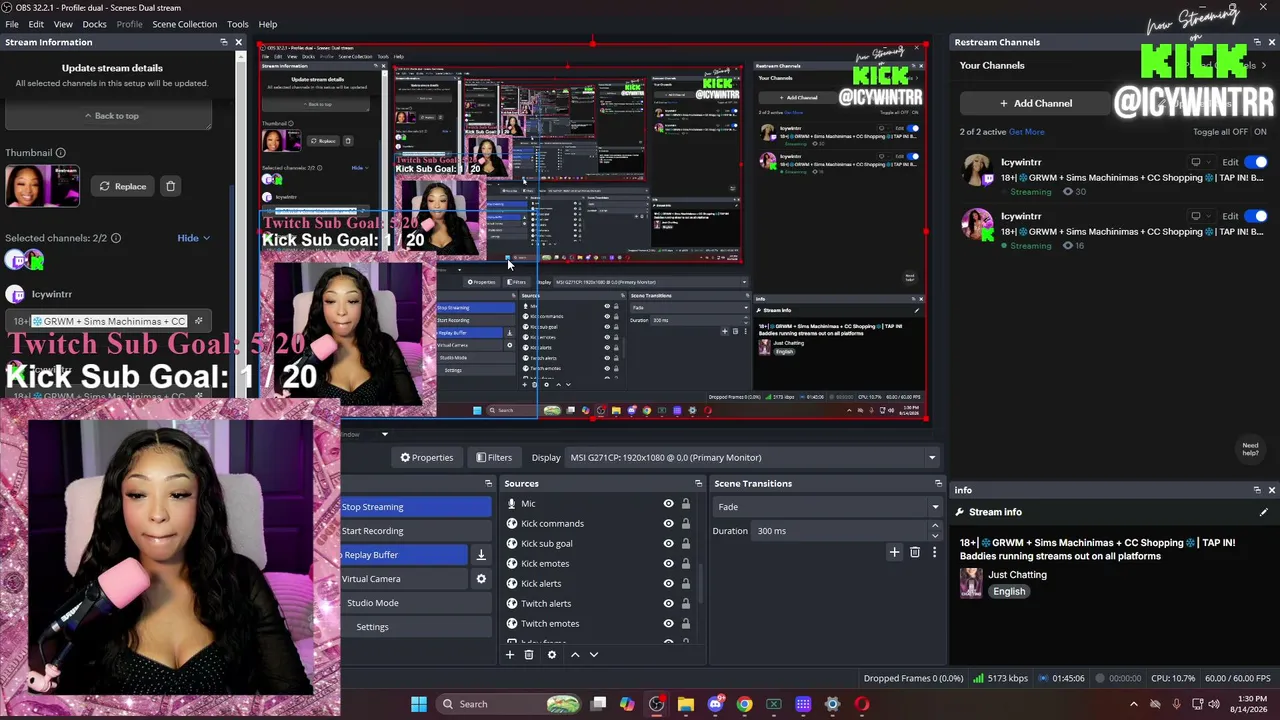Edit stream info with the pencil icon

(1263, 512)
